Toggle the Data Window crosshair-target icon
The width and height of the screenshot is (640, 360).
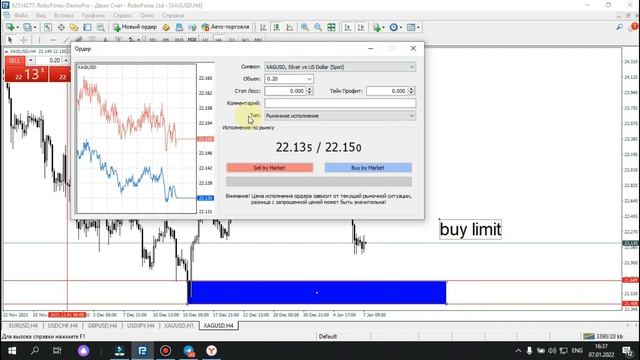pyautogui.click(x=61, y=27)
